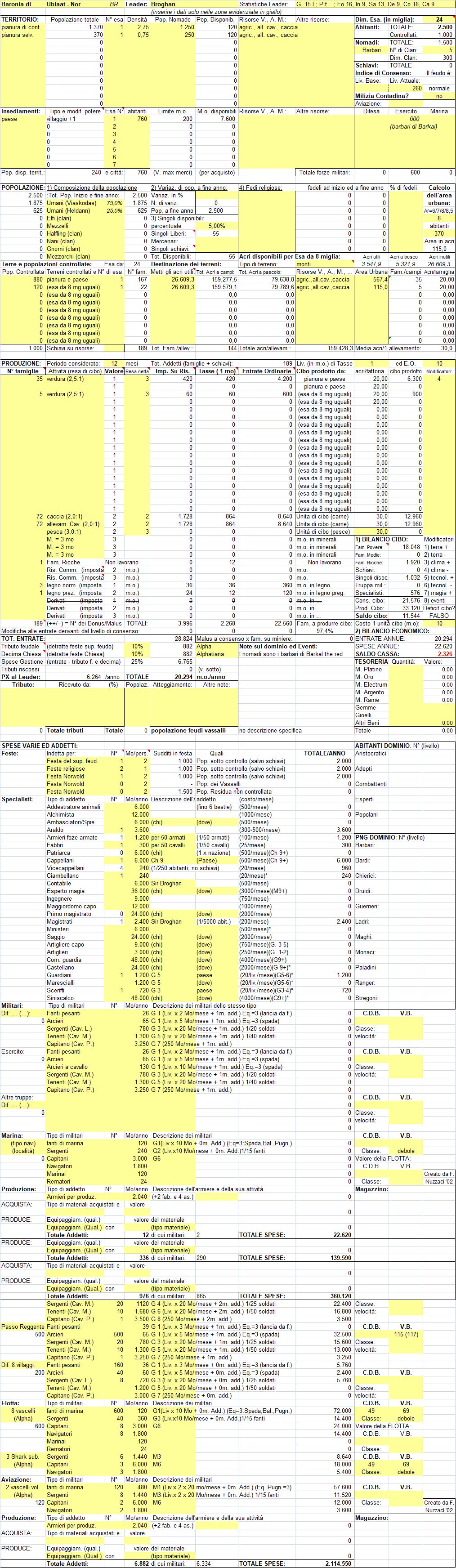Select the 'pianura selv.' territory cell

point(18,35)
